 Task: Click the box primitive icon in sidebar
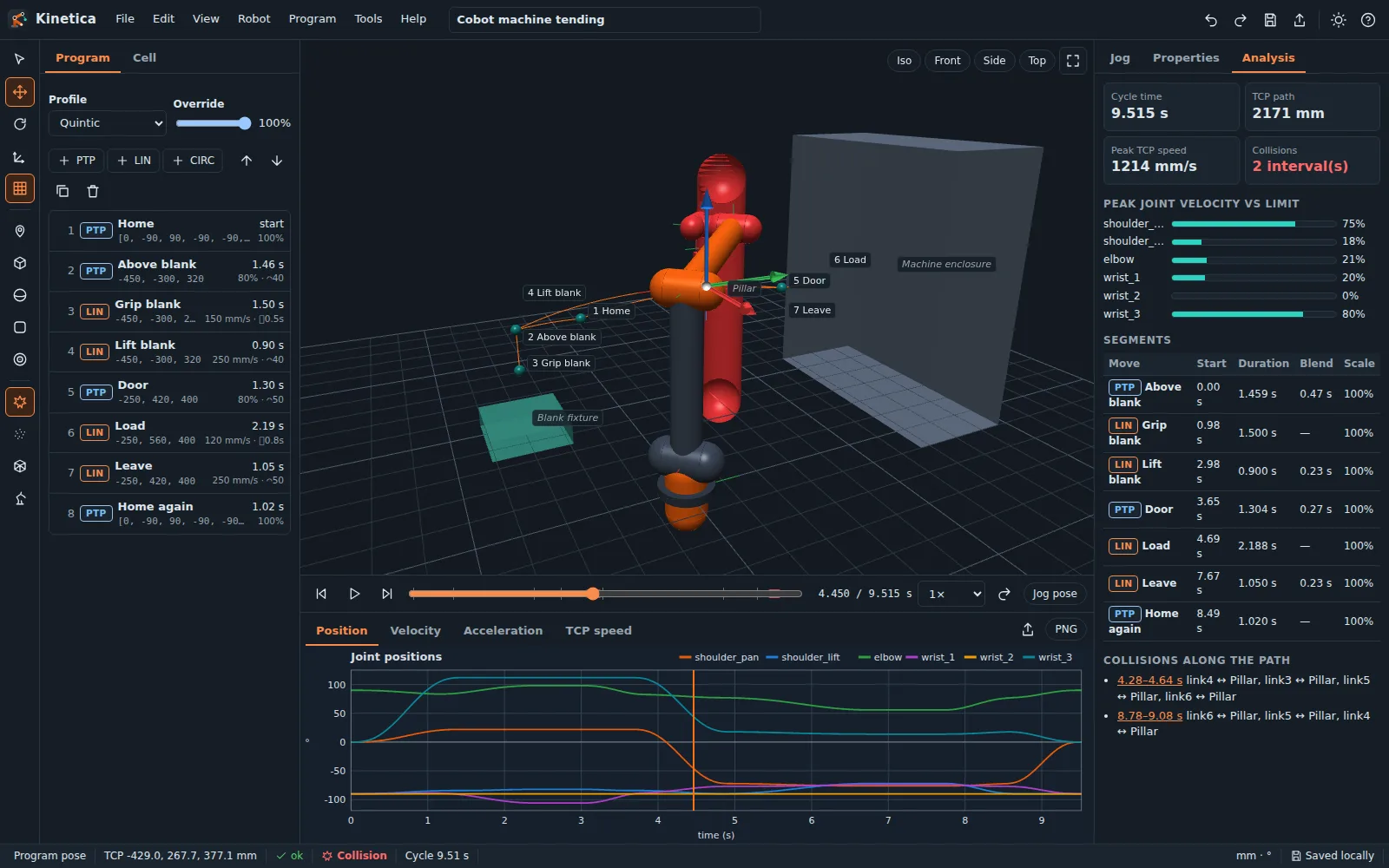pyautogui.click(x=20, y=263)
